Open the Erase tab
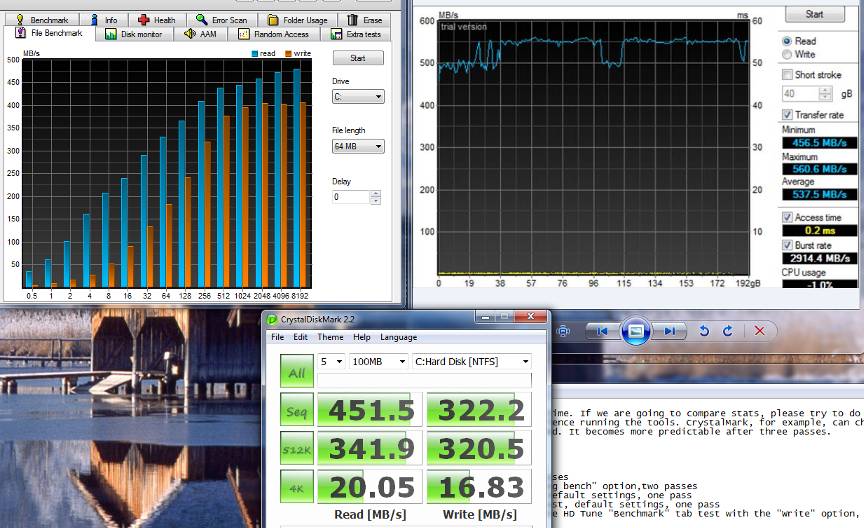Screen dimensions: 864x528 [365, 20]
